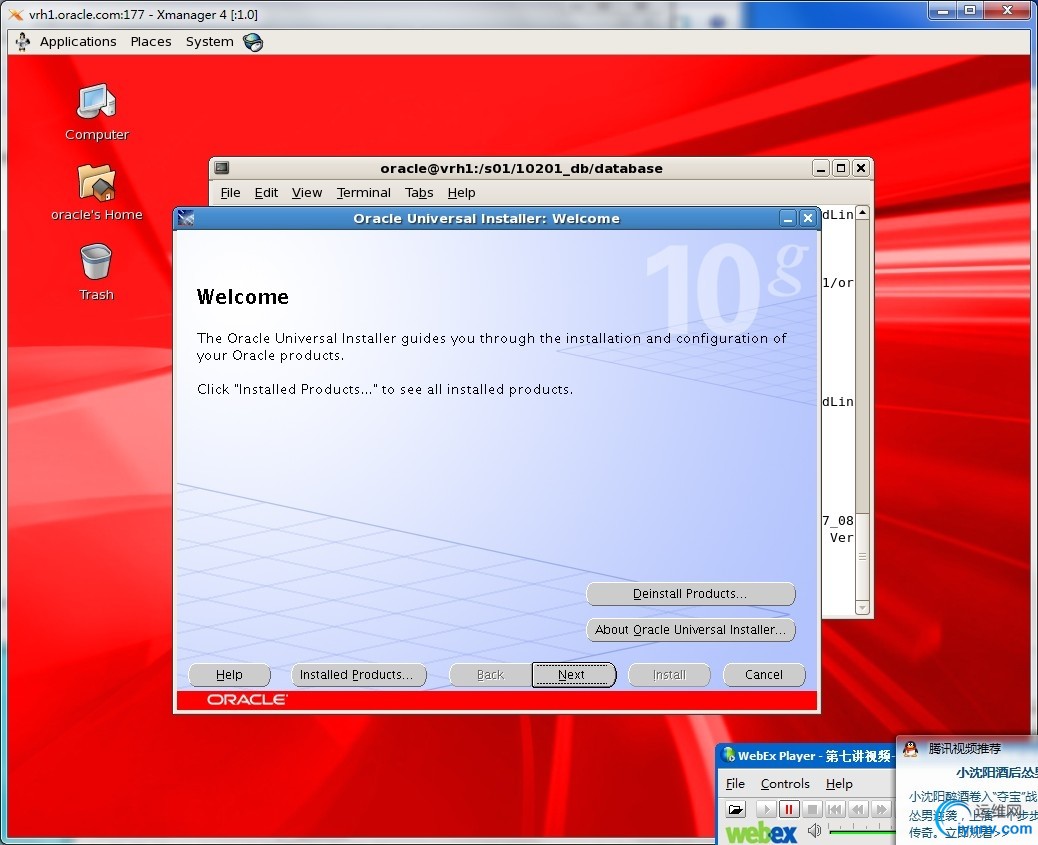1038x845 pixels.
Task: Maximize the terminal window
Action: pos(841,168)
